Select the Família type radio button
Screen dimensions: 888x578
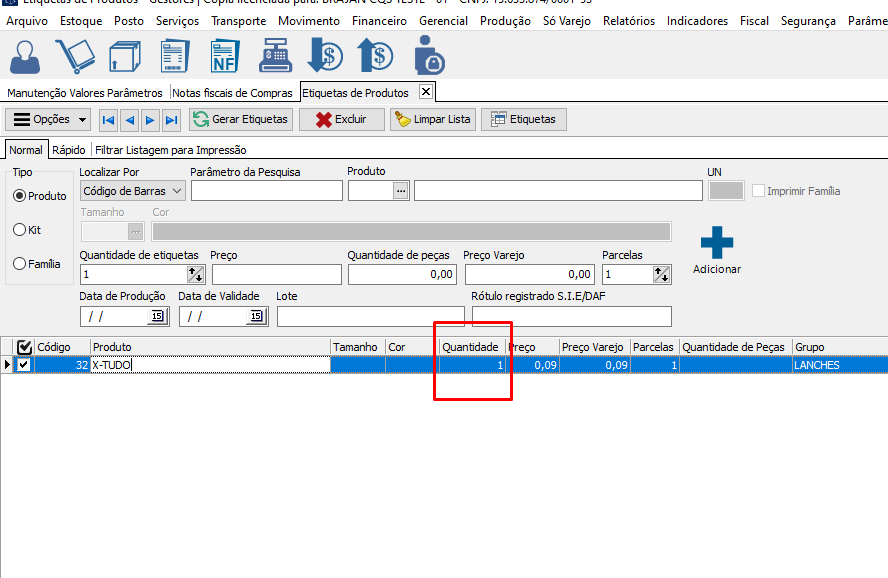tap(20, 264)
